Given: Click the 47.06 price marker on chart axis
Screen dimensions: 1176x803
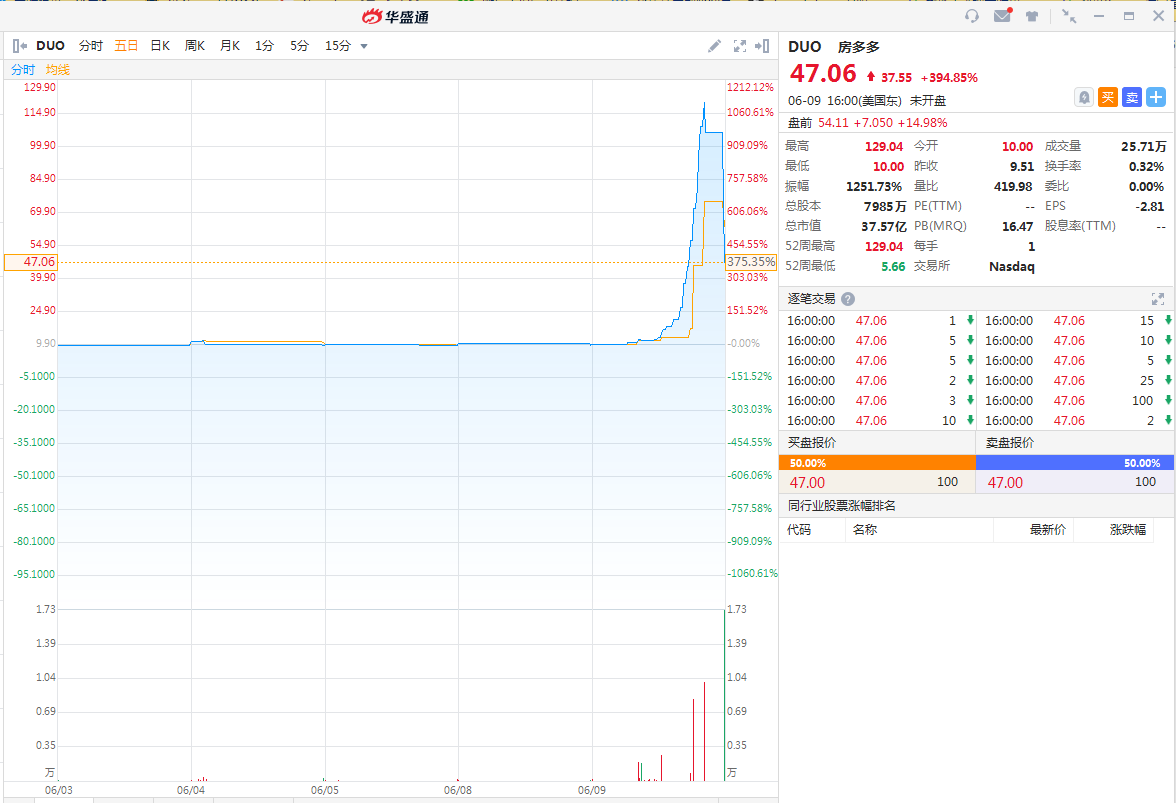Looking at the screenshot, I should click(x=31, y=262).
